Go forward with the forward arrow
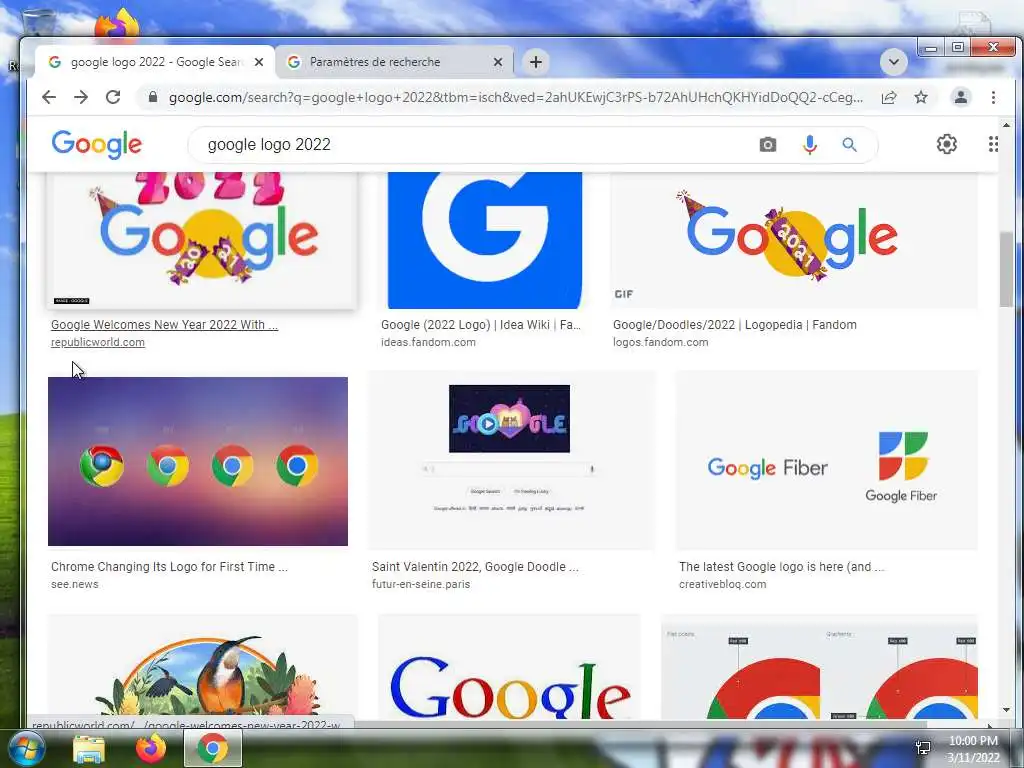 (x=81, y=97)
